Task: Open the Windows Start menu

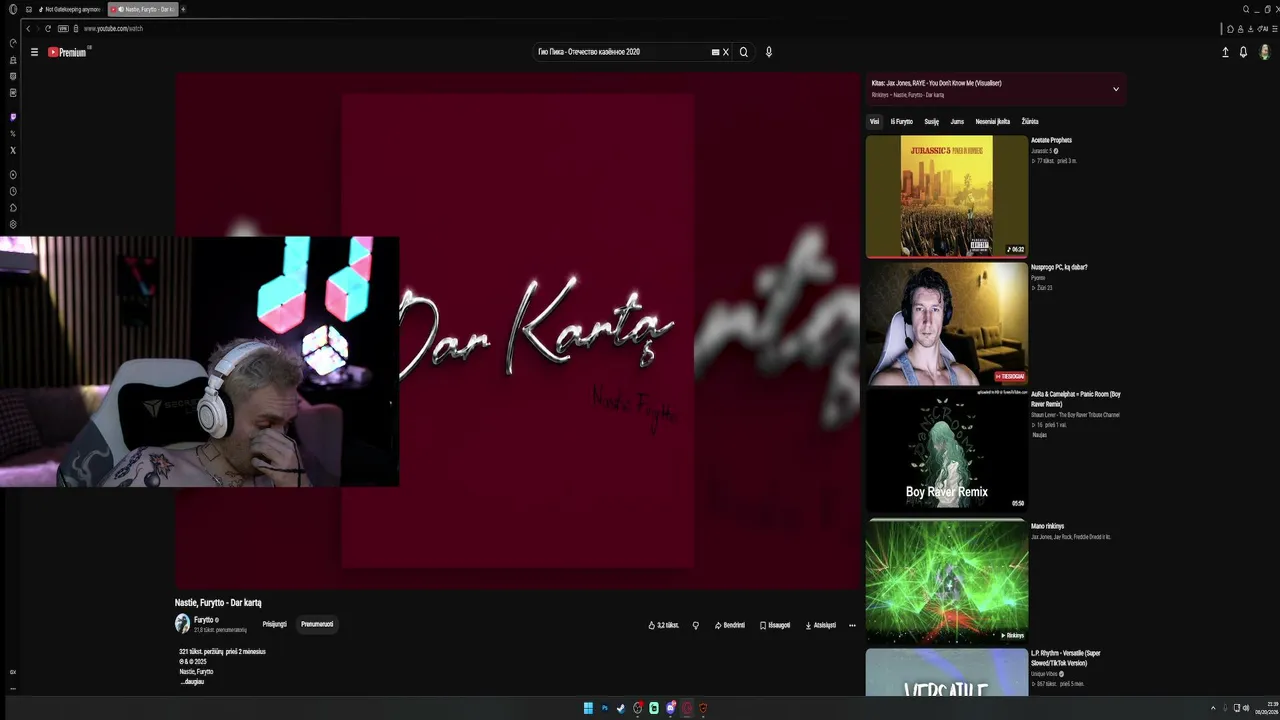Action: [x=588, y=708]
